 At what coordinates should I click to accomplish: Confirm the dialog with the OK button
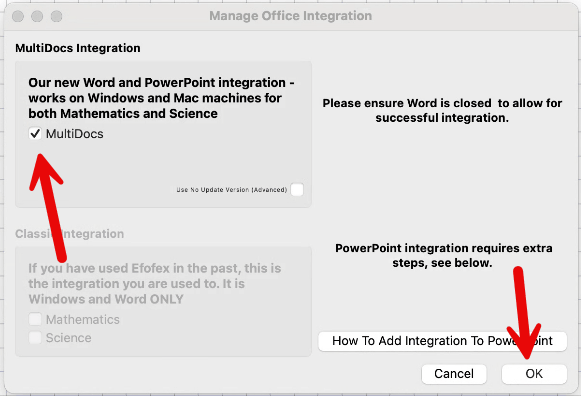pos(534,373)
